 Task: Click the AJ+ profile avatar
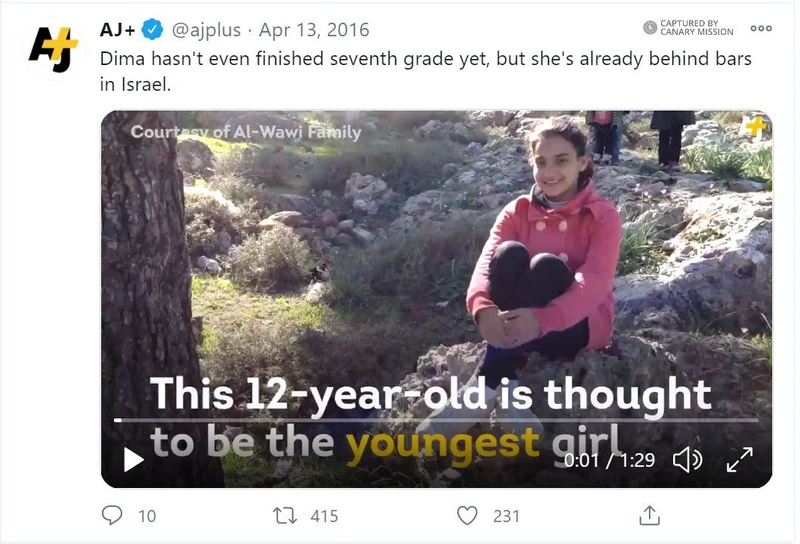point(54,49)
